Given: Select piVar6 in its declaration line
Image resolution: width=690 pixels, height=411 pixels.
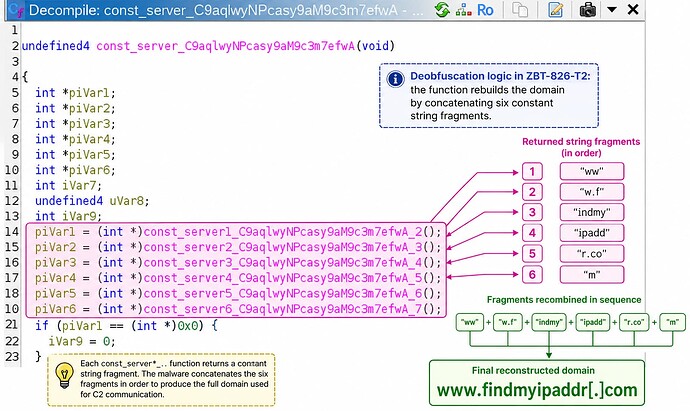Looking at the screenshot, I should click(88, 170).
